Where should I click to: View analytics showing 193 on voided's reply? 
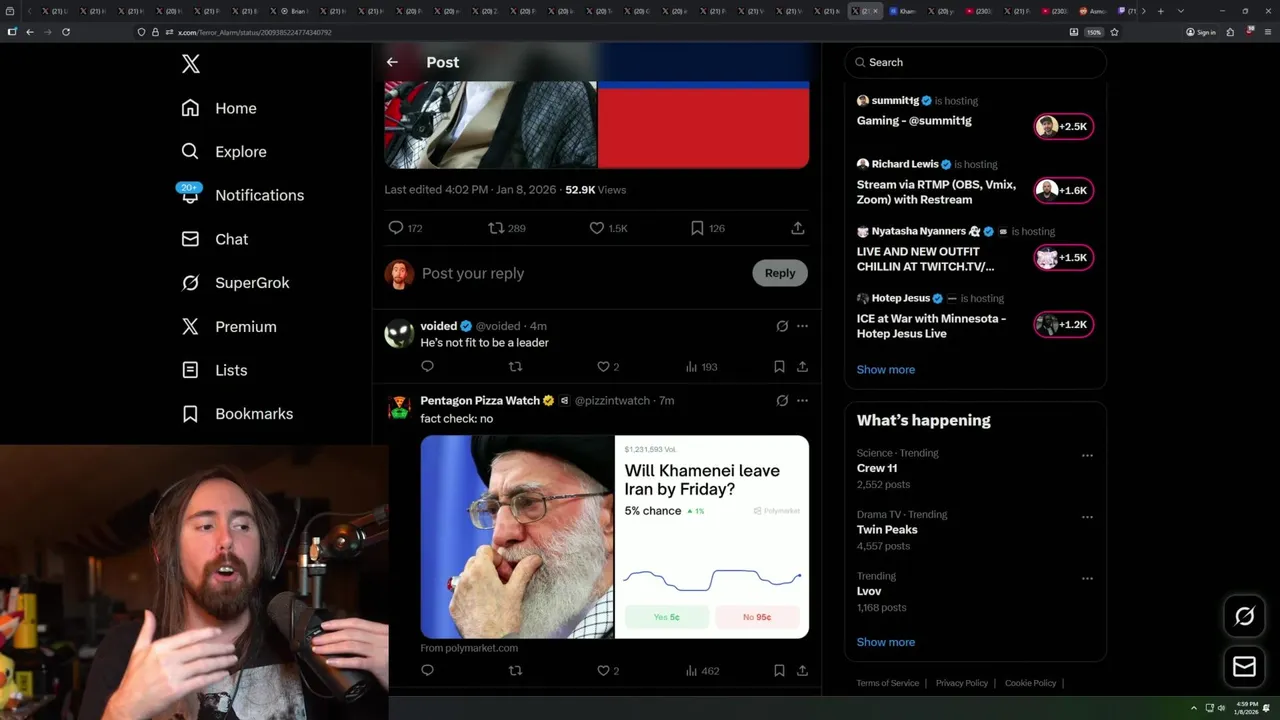(x=701, y=367)
